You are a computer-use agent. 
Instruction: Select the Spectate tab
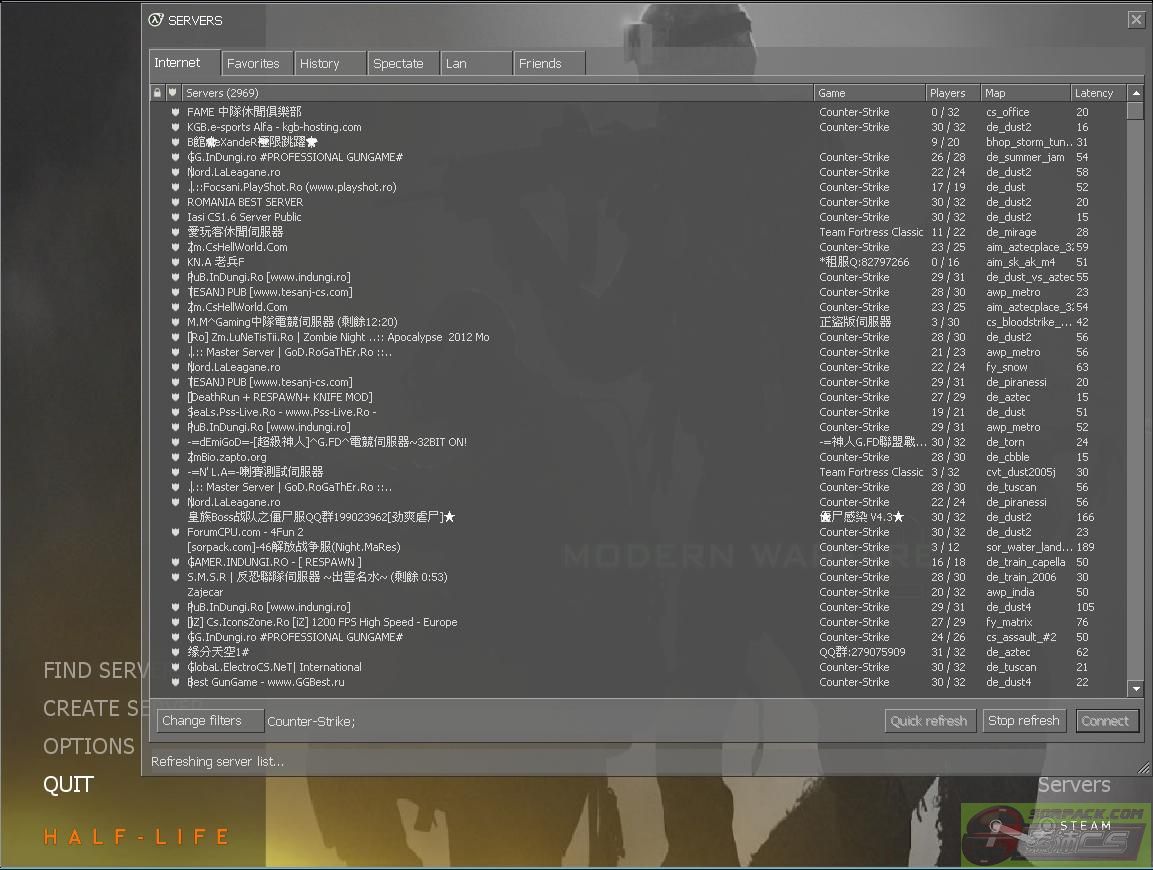pos(398,63)
